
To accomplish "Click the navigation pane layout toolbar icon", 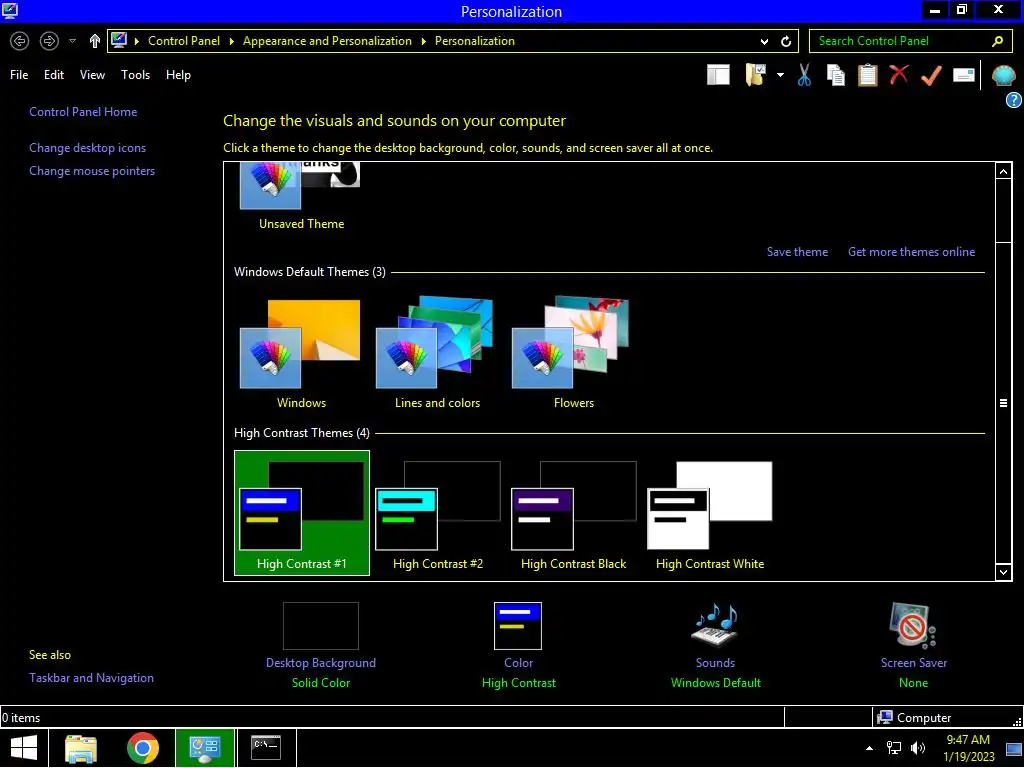I will coord(718,75).
